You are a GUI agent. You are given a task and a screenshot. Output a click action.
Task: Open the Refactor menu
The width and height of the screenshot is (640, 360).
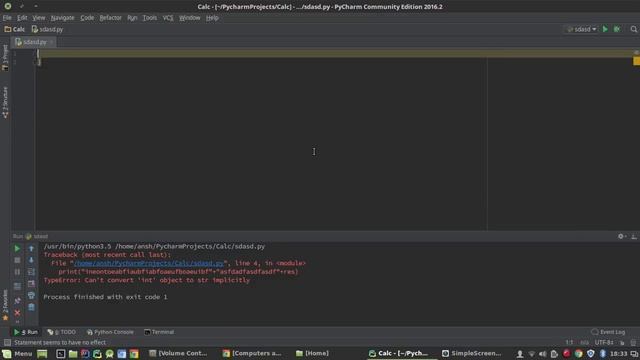click(110, 18)
